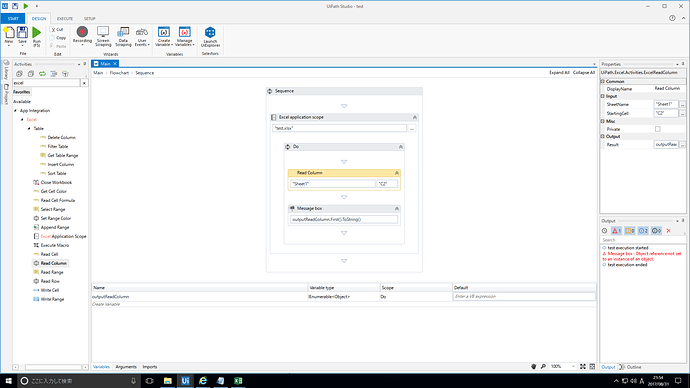Collapse the Excel application scope activity

415,117
